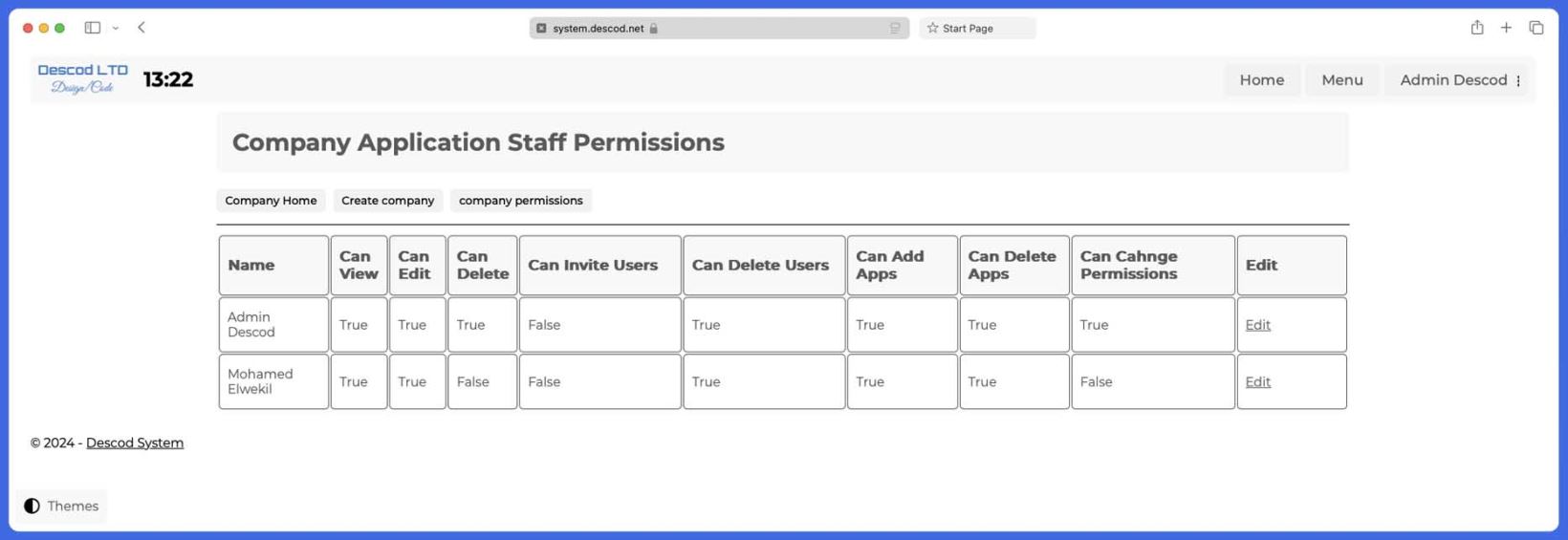Click the Name column header
1568x540 pixels.
273,266
